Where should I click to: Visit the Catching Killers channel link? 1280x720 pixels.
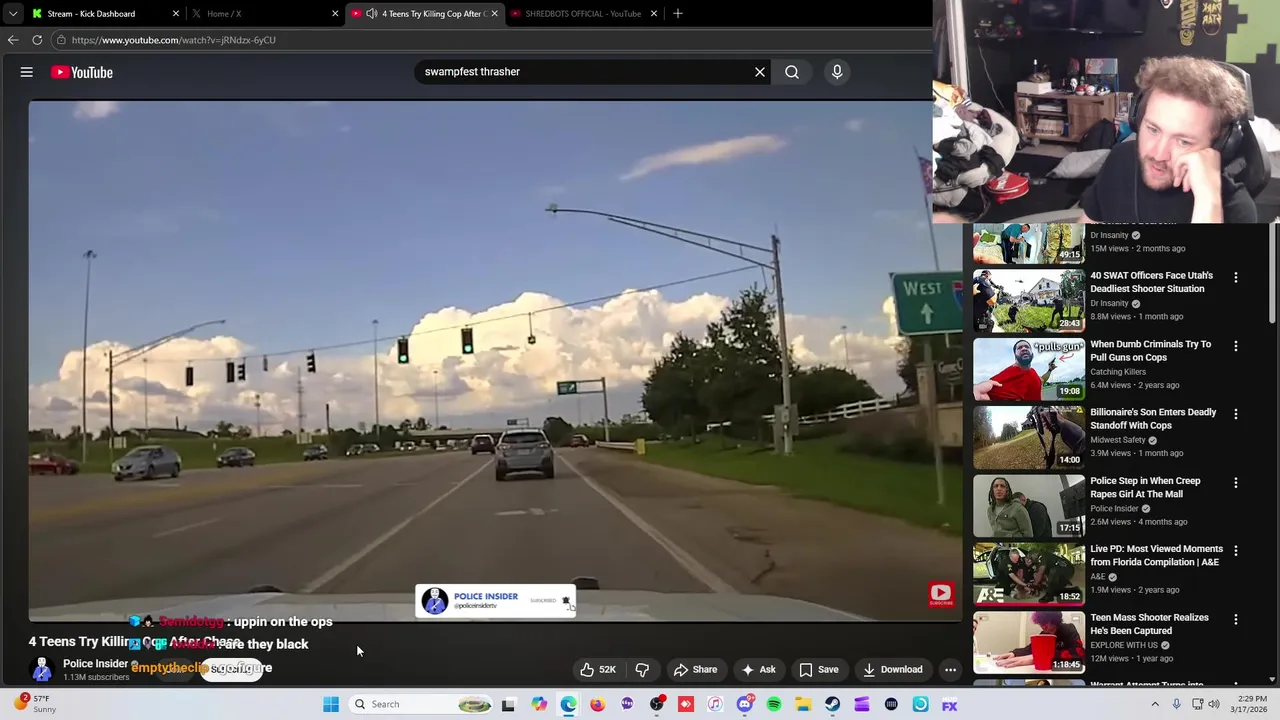(x=1118, y=372)
